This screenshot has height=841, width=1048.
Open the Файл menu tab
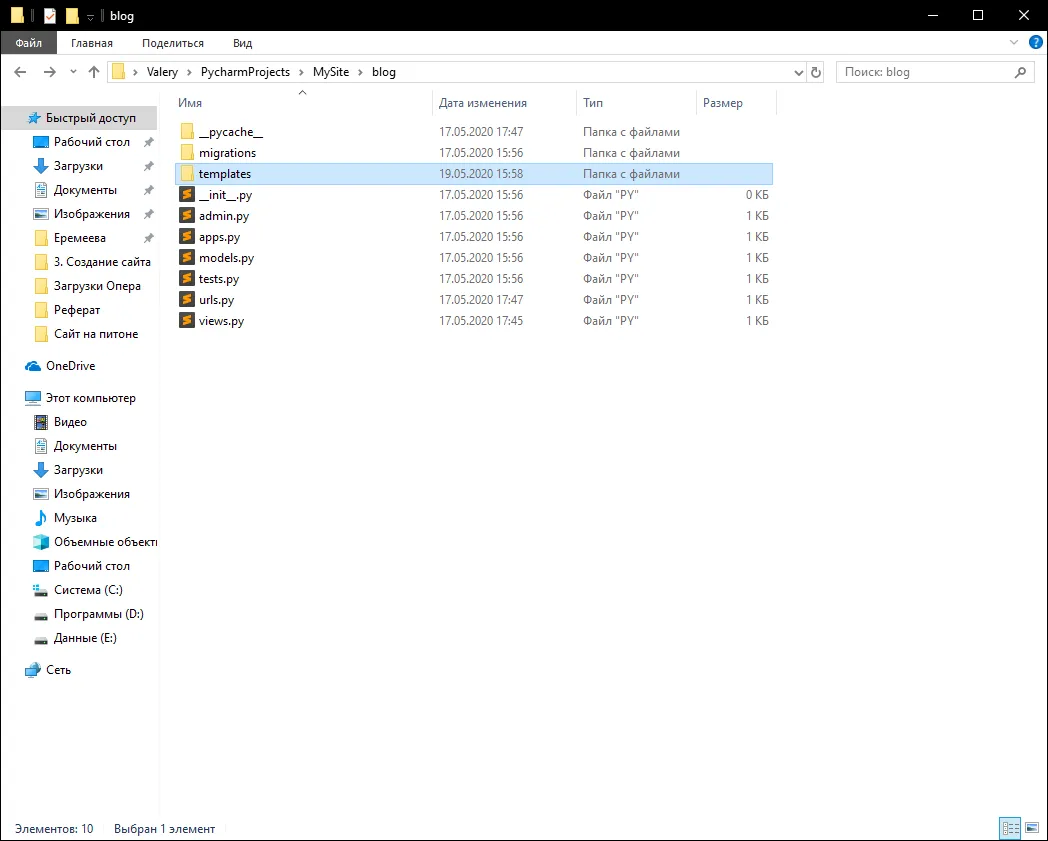[x=28, y=43]
